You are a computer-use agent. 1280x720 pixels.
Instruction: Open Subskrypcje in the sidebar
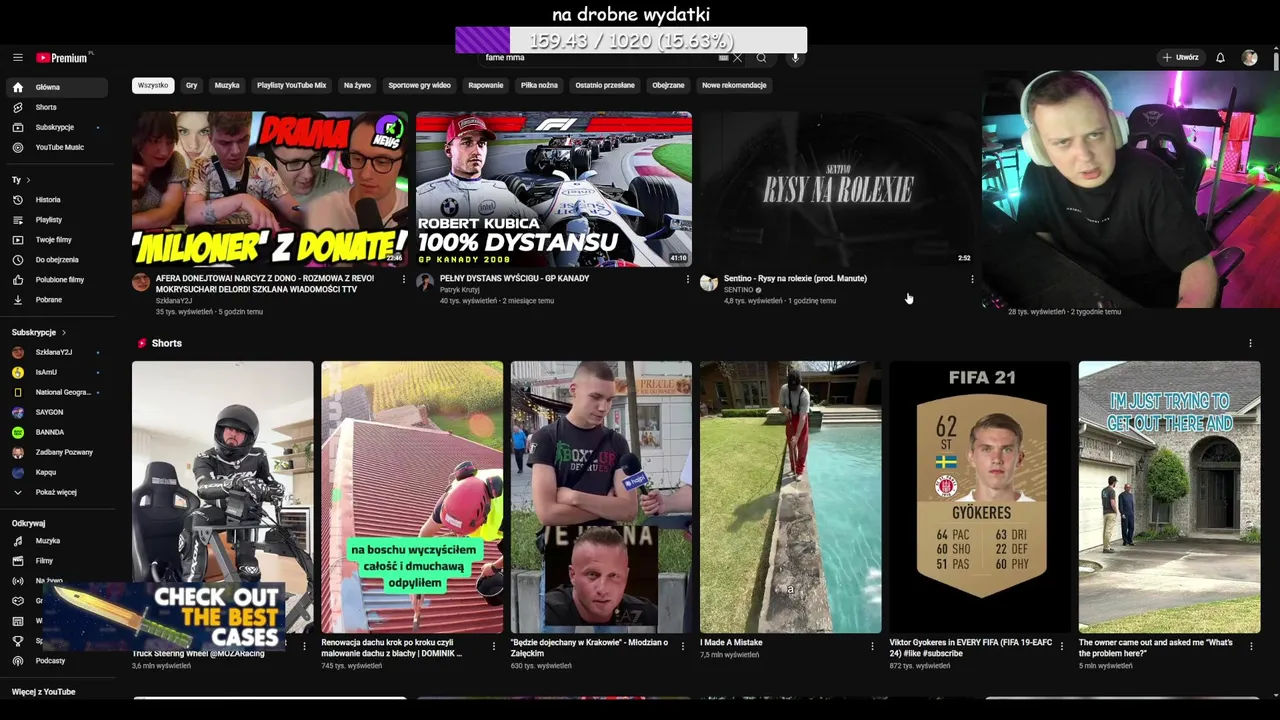click(58, 127)
